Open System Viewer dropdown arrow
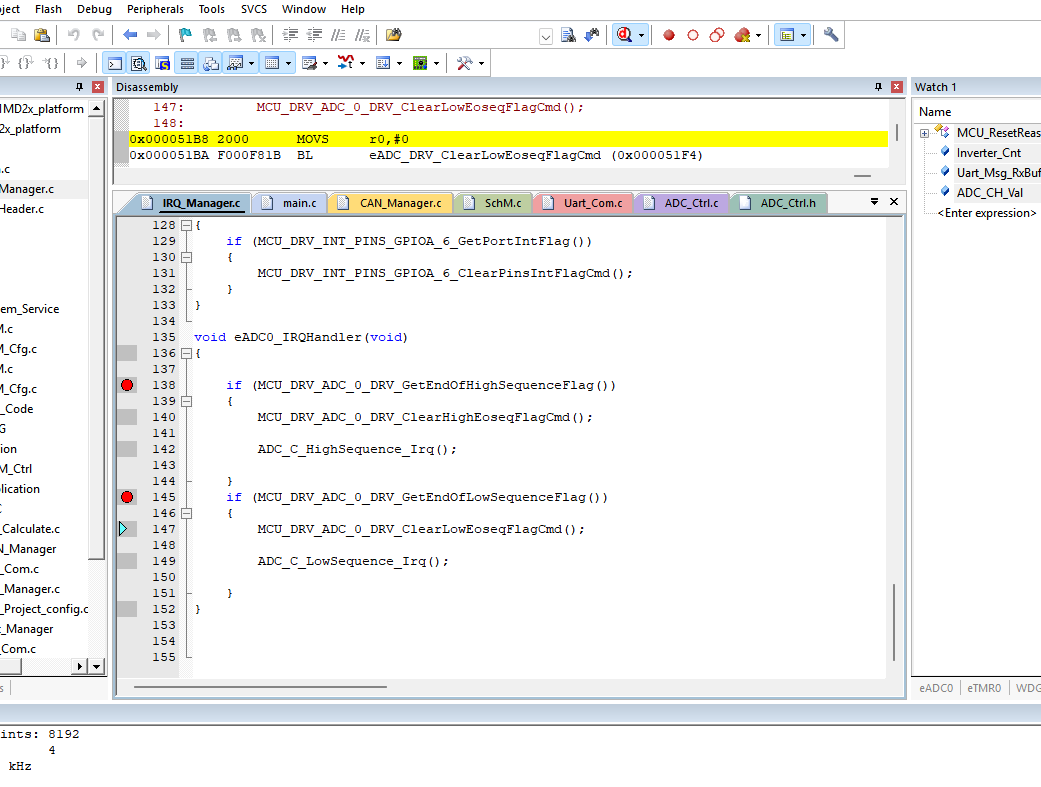Viewport: 1041px width, 787px height. coord(436,64)
